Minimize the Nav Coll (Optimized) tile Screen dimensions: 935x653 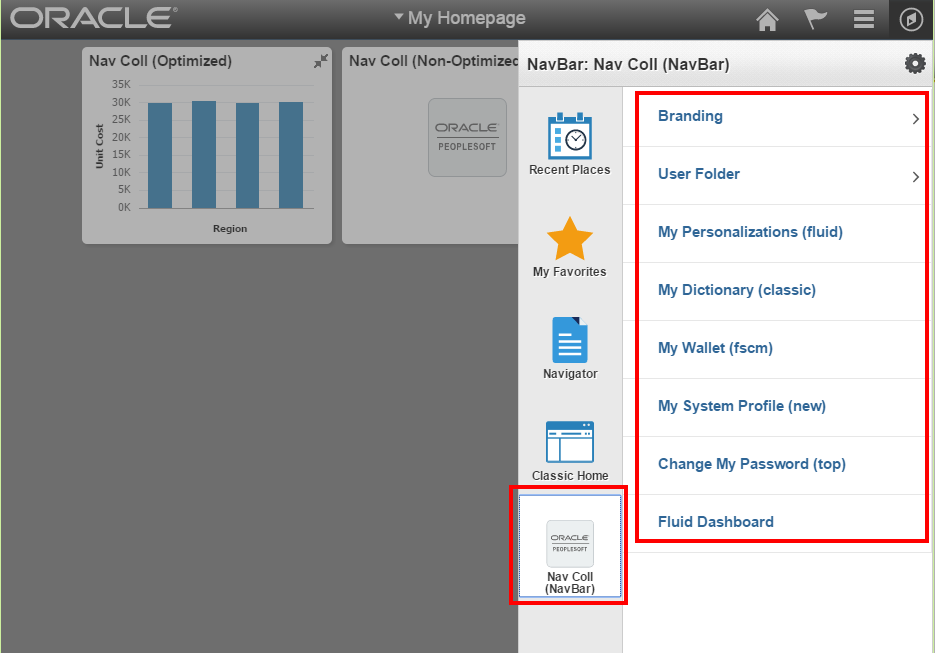point(321,61)
